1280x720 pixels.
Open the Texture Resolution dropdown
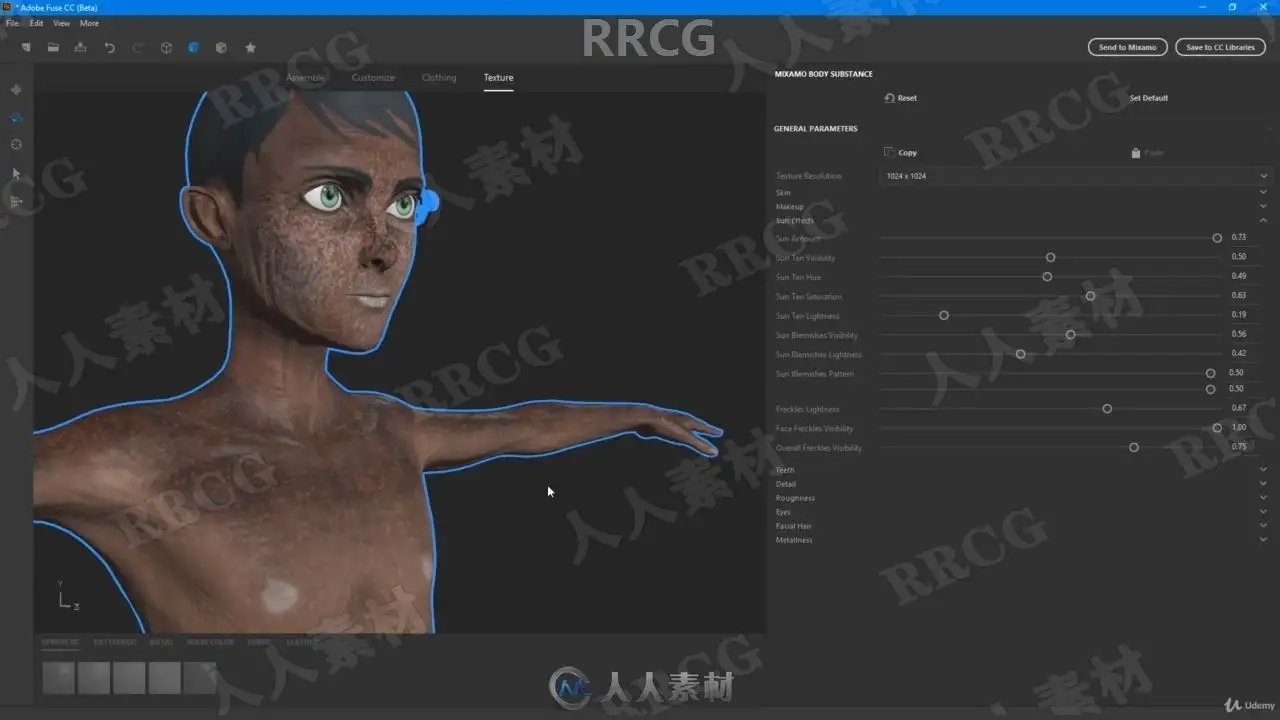point(1075,176)
